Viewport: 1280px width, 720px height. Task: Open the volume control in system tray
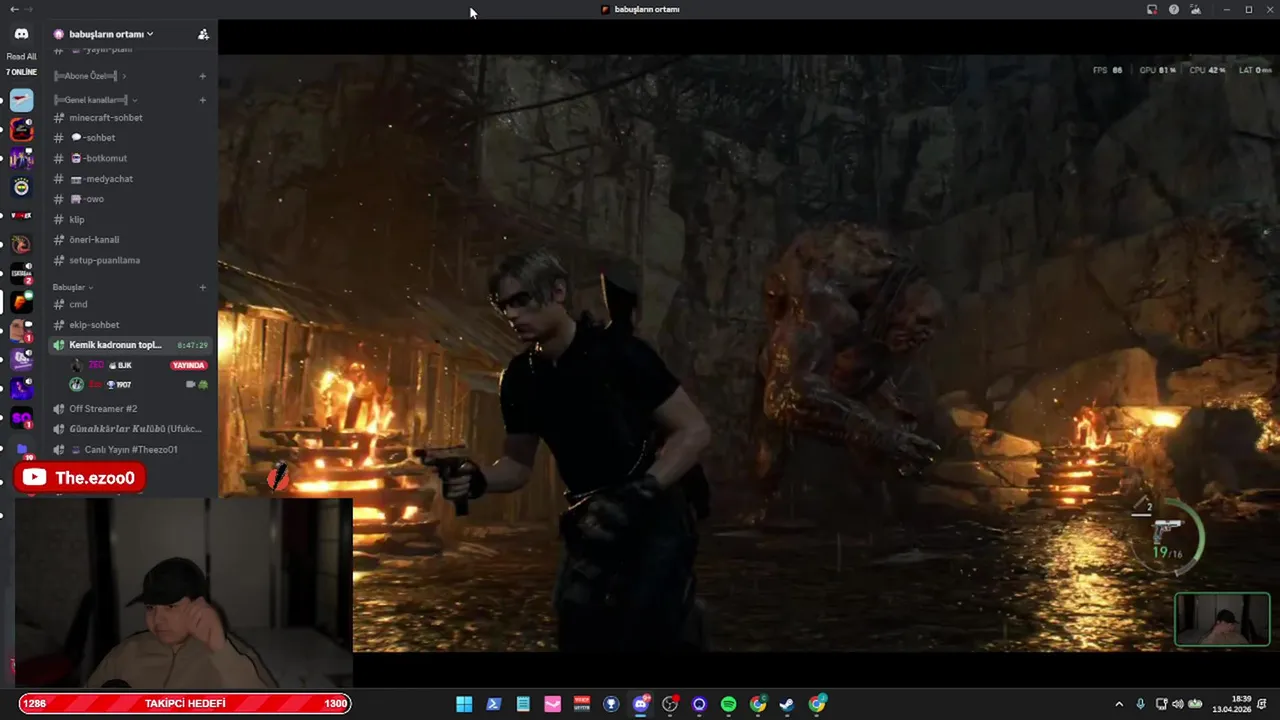click(1177, 704)
